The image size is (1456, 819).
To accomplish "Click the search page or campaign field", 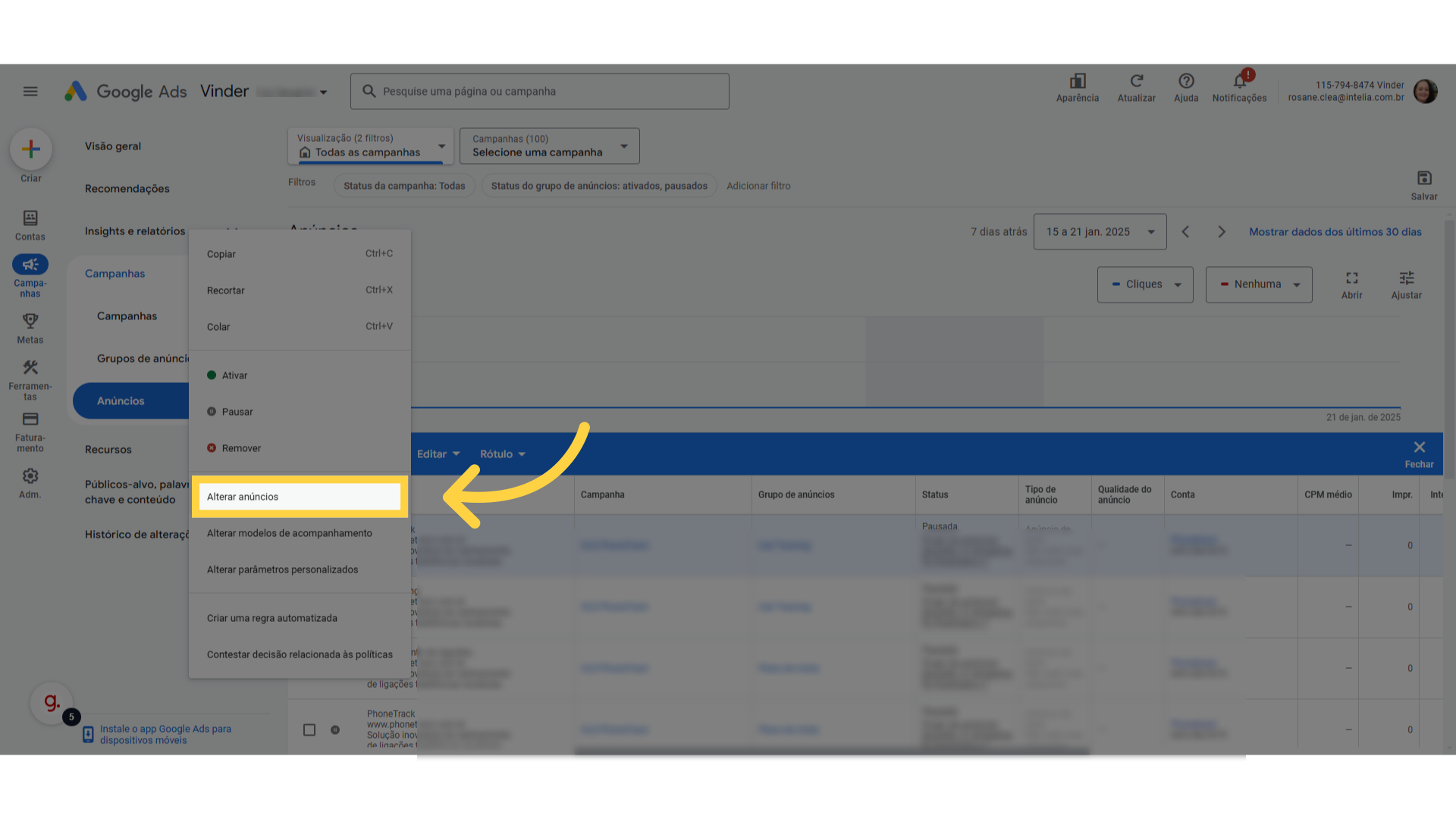I will (x=540, y=92).
